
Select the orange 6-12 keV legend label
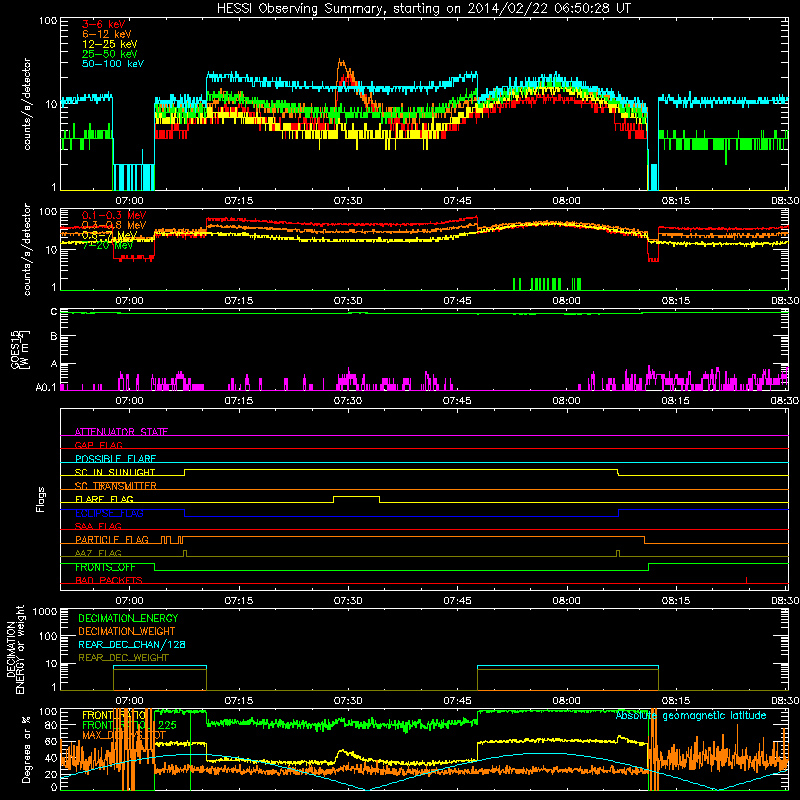click(107, 34)
